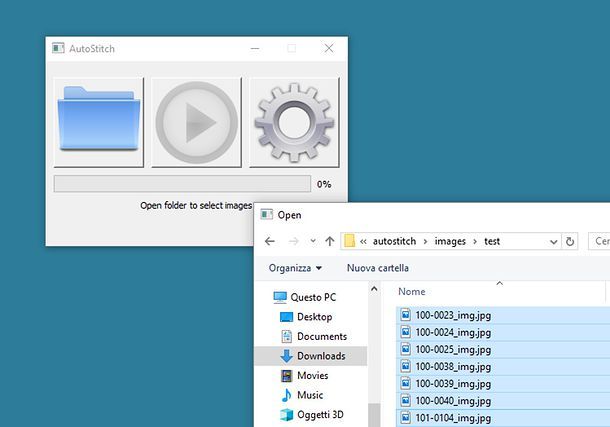Select Downloads in navigation pane
The width and height of the screenshot is (610, 427).
311,356
